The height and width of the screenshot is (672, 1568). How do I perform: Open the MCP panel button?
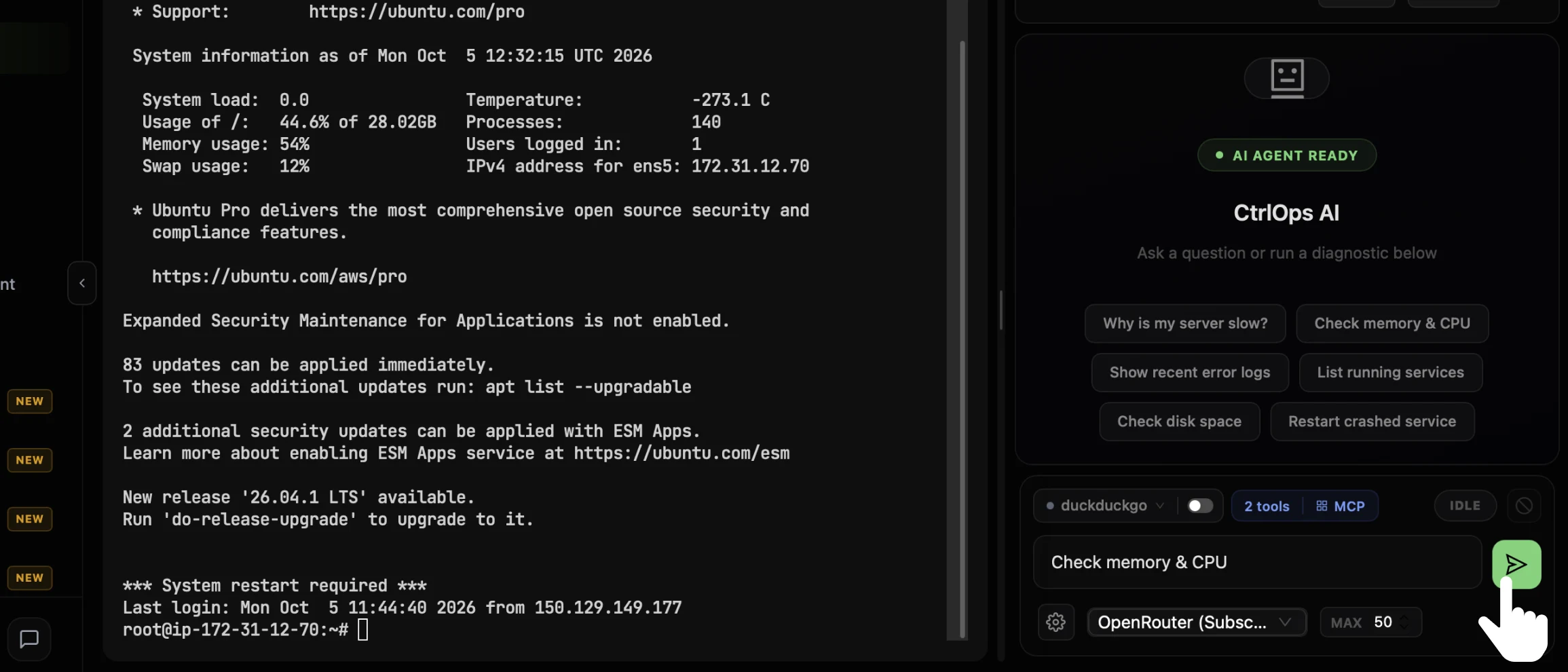(1341, 506)
